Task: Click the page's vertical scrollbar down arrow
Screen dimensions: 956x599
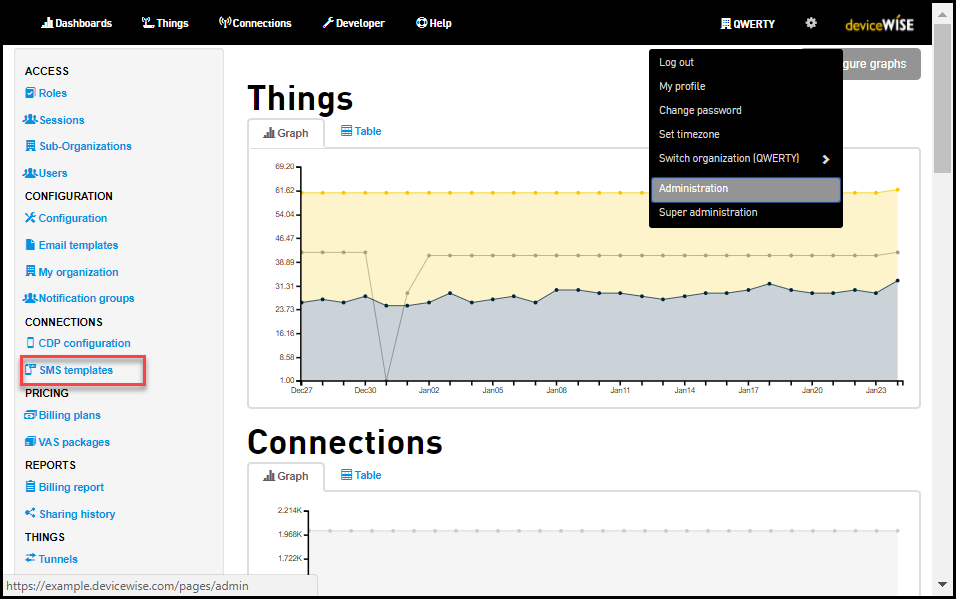Action: 942,584
